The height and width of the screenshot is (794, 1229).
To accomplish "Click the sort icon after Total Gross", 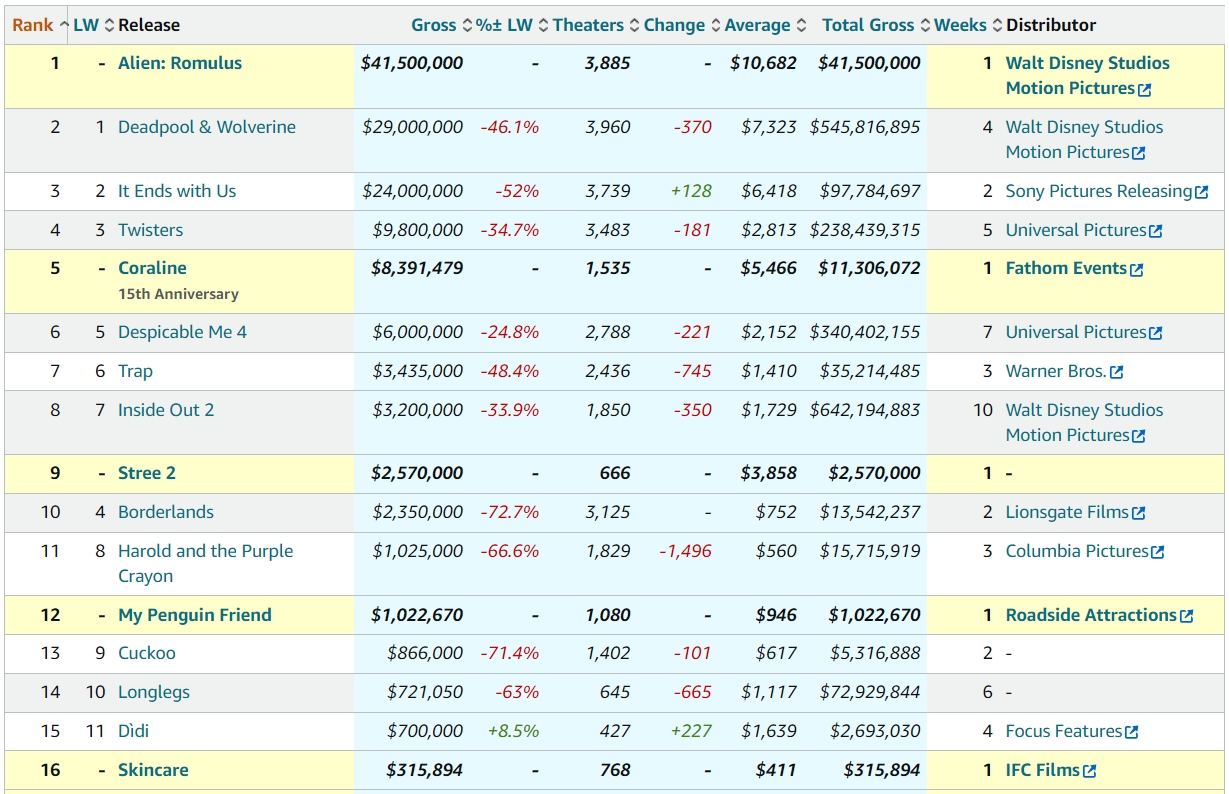I will (x=925, y=25).
